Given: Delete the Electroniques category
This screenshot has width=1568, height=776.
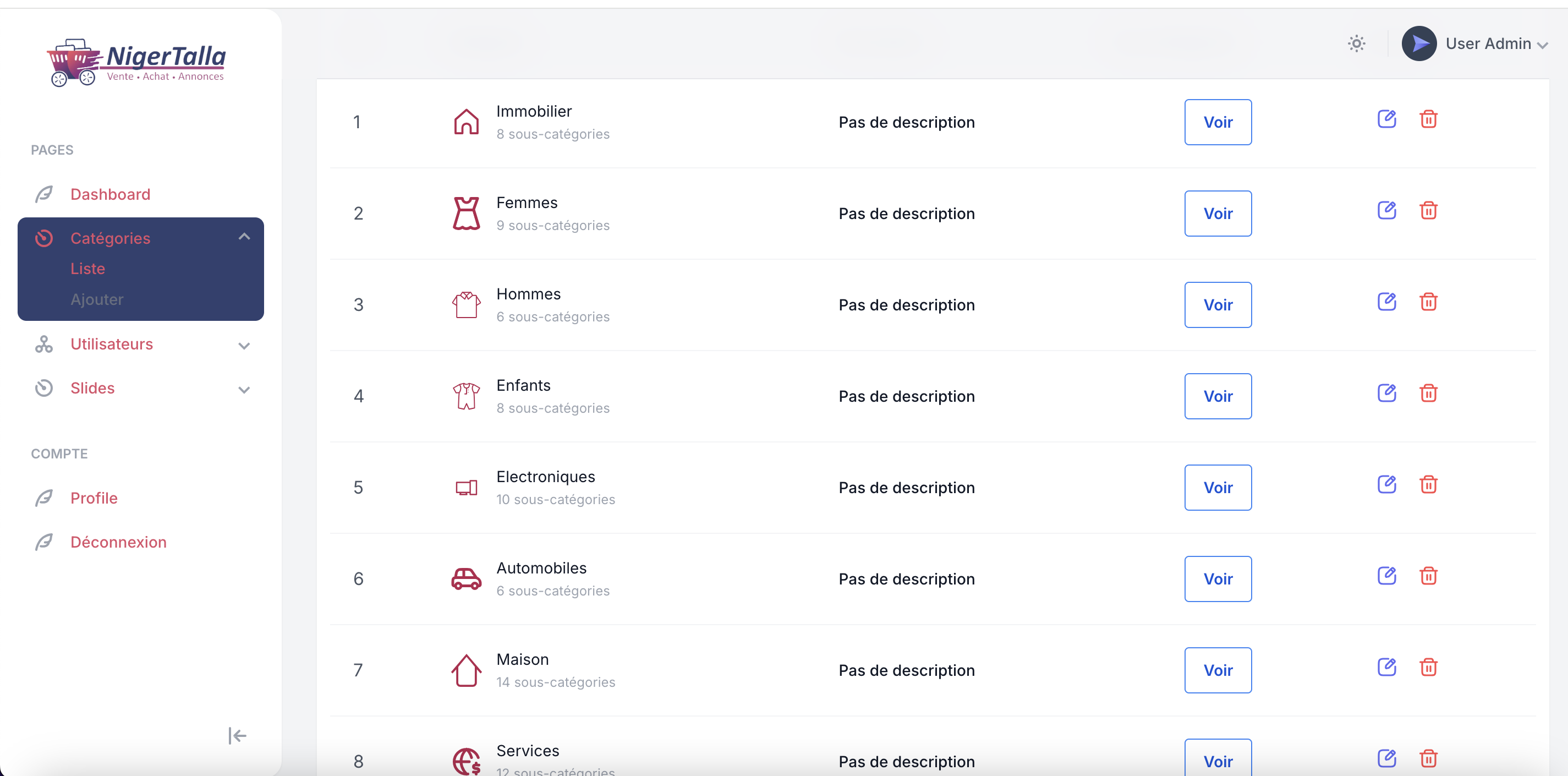Looking at the screenshot, I should click(1428, 484).
